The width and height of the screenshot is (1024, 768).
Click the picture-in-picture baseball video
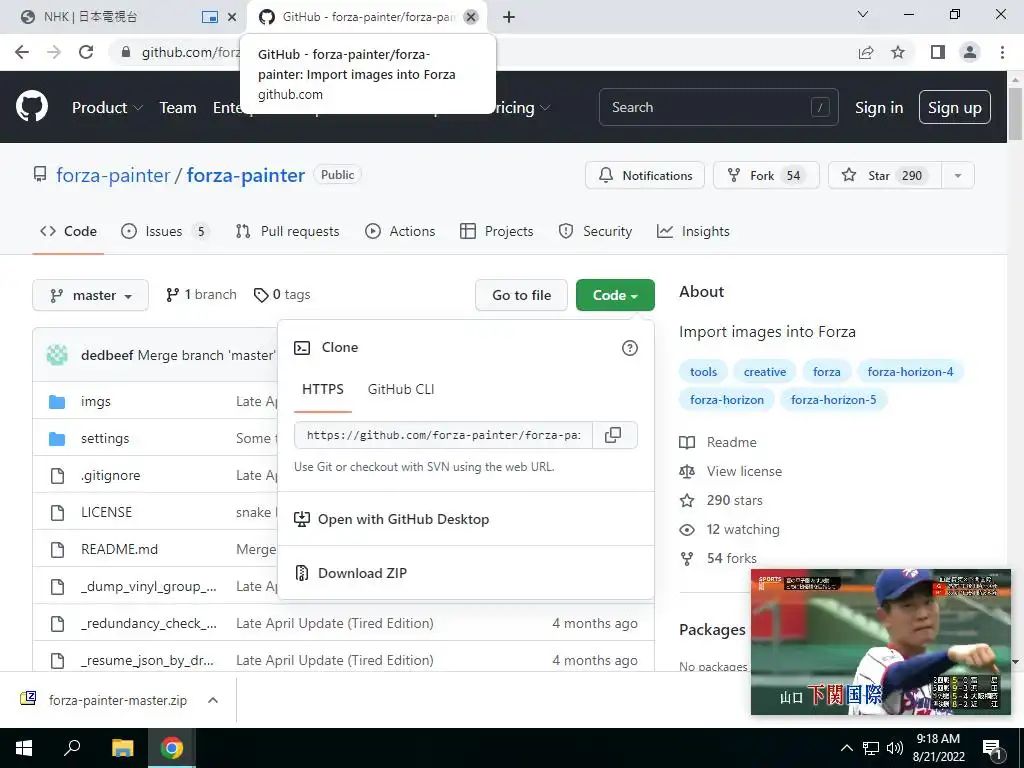point(880,642)
